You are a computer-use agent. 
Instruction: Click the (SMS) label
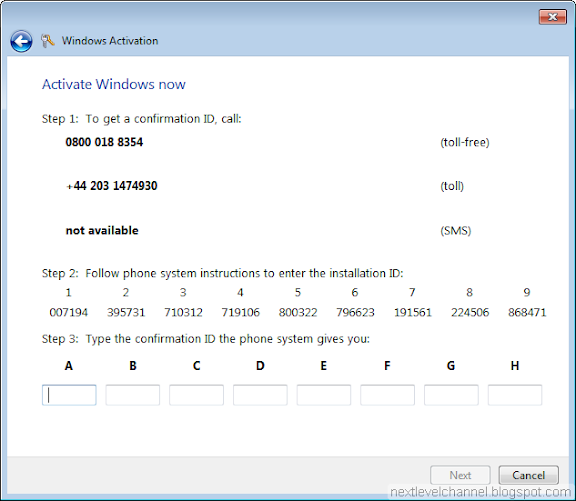pyautogui.click(x=456, y=231)
